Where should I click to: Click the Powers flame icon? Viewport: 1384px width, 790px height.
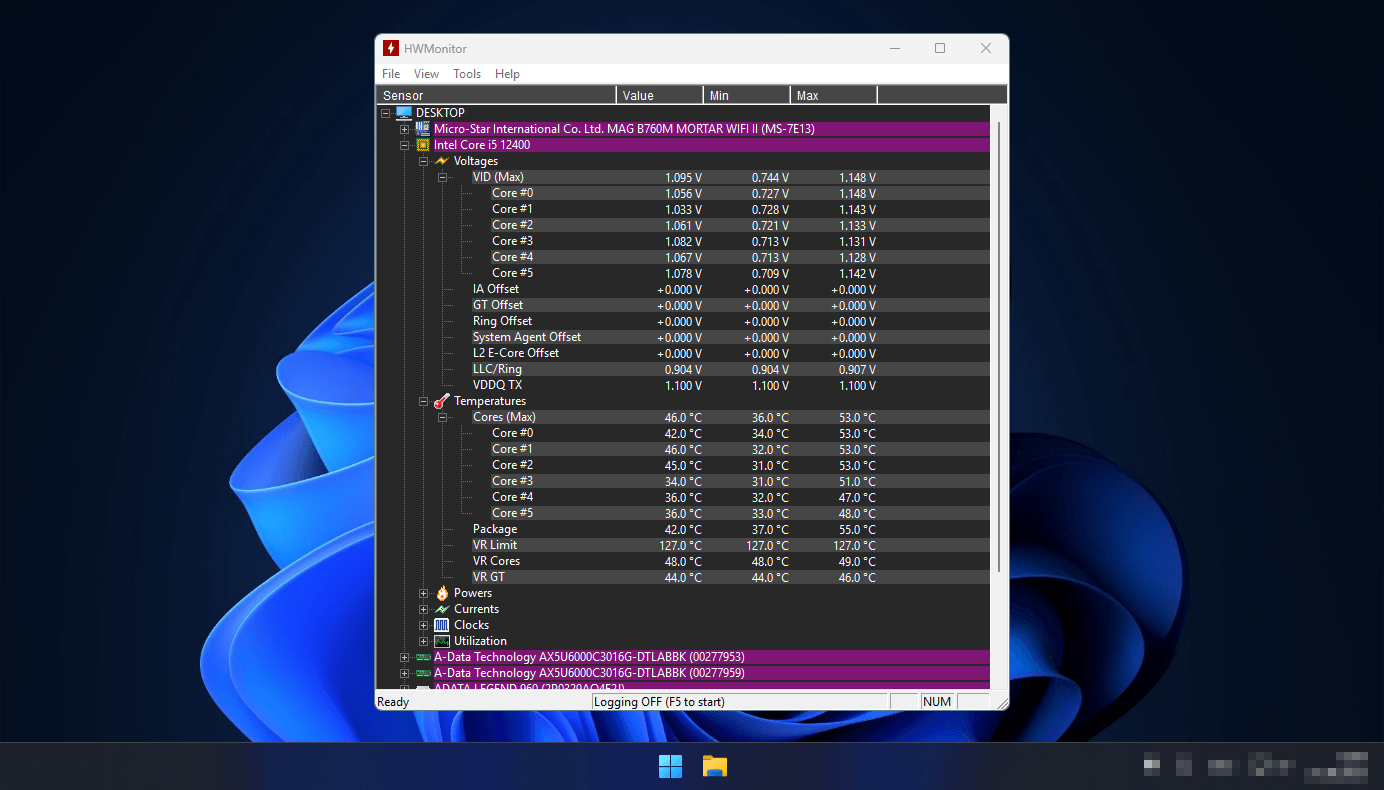(441, 593)
